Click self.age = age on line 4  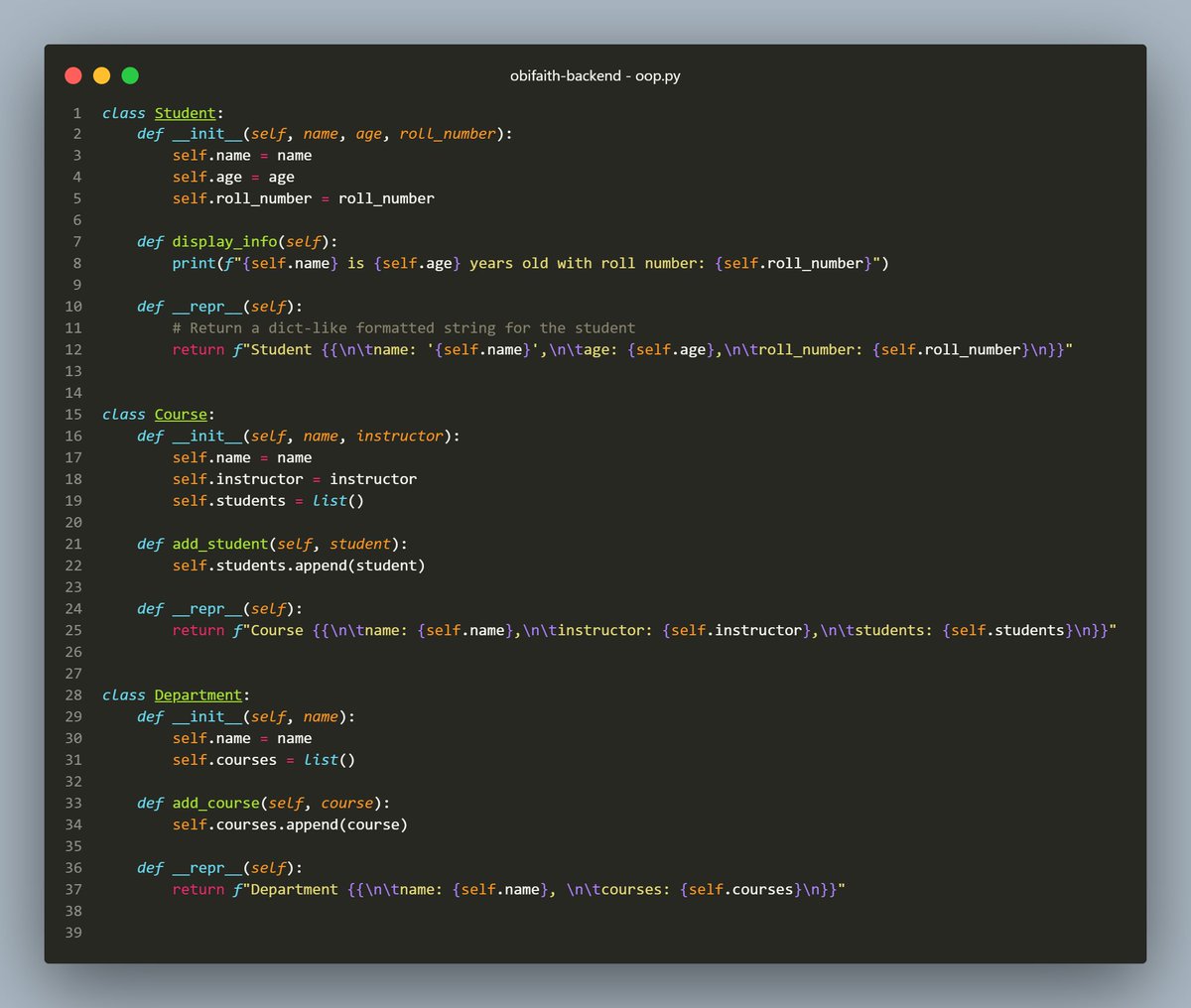click(x=233, y=178)
